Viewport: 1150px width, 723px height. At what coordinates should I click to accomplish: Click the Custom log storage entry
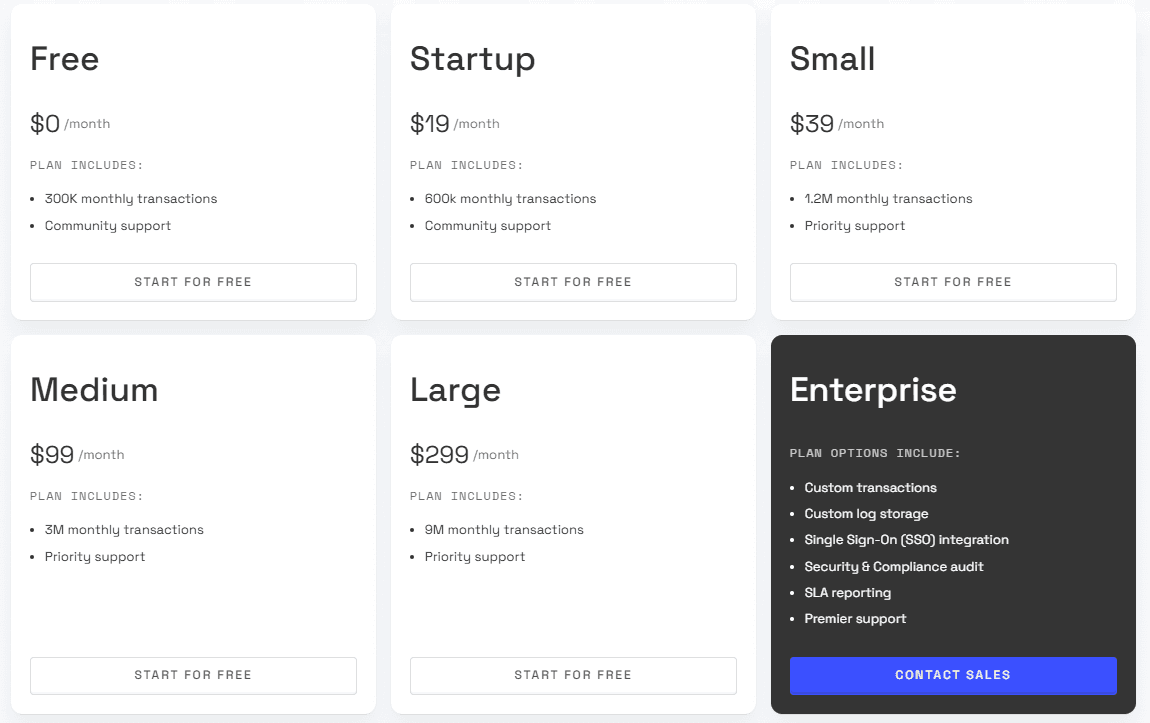click(x=866, y=514)
